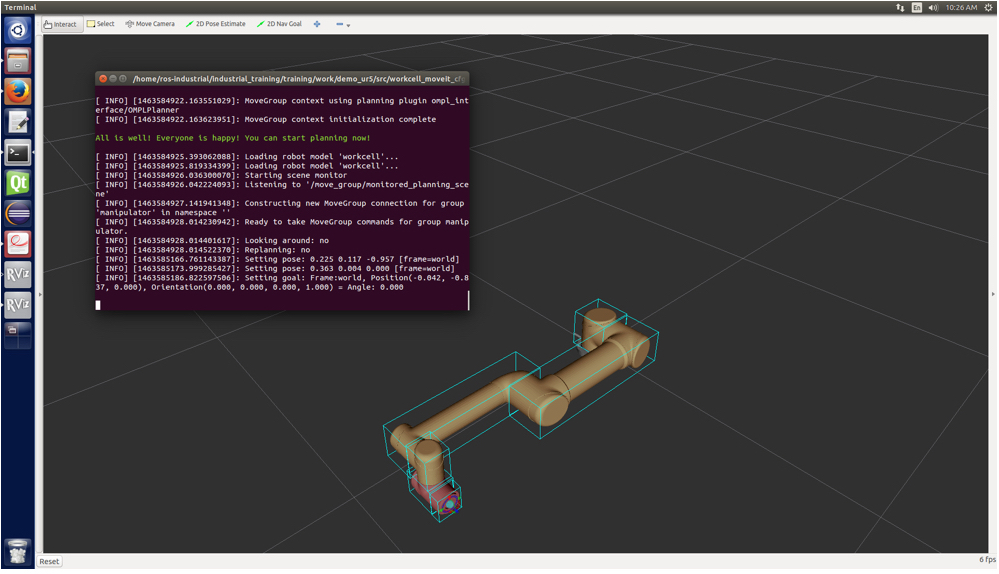
Task: Open Eclipse from the dock
Action: click(x=18, y=214)
